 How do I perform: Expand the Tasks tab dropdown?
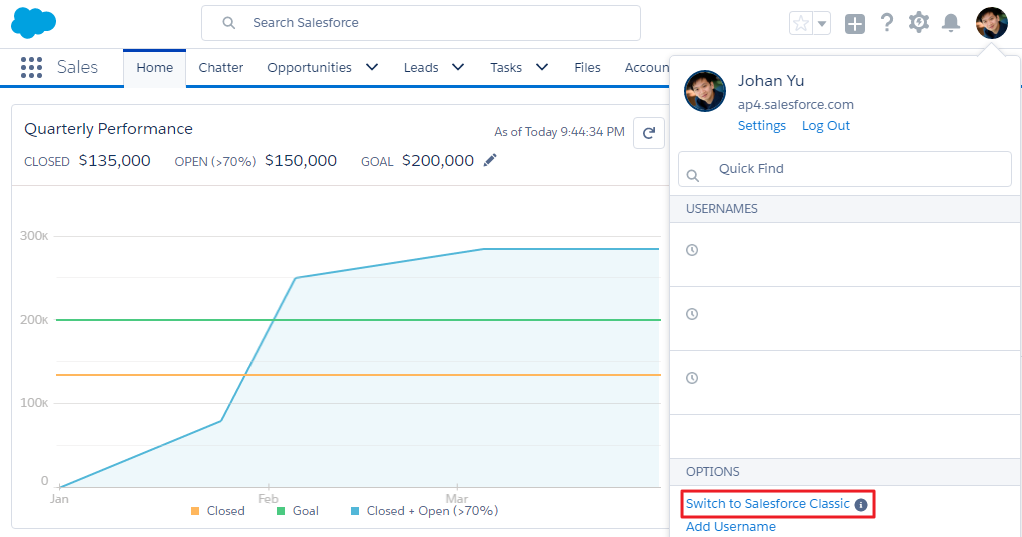(542, 67)
